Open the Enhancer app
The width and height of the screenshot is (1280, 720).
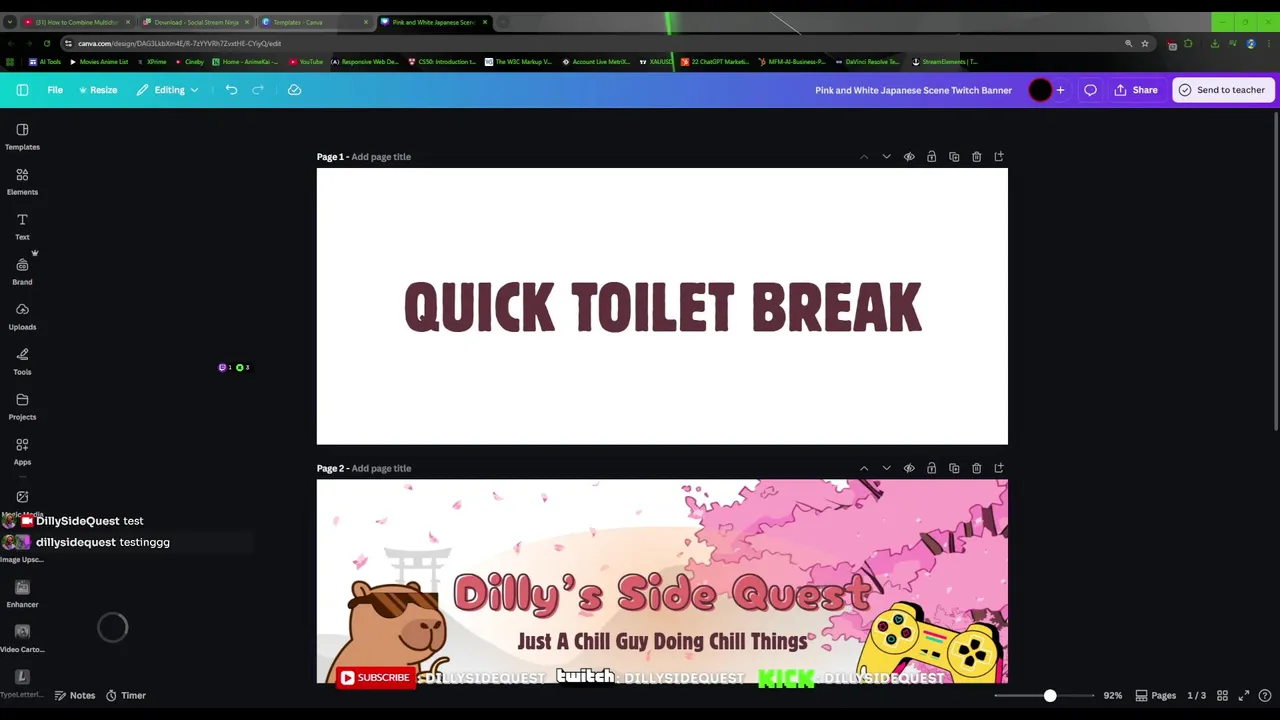coord(22,594)
